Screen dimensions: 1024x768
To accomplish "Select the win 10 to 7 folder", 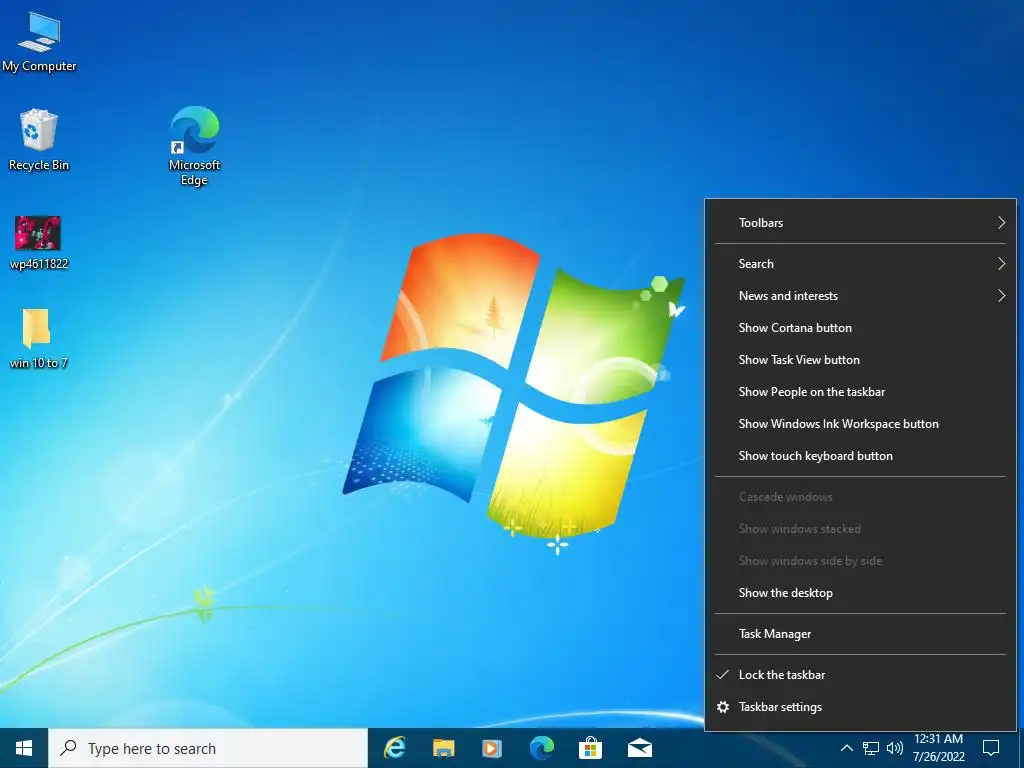I will coord(38,339).
